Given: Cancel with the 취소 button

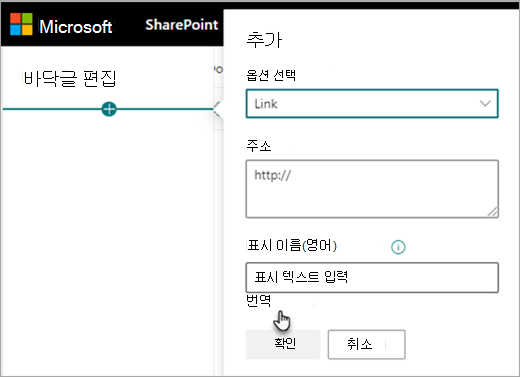Looking at the screenshot, I should pyautogui.click(x=367, y=344).
